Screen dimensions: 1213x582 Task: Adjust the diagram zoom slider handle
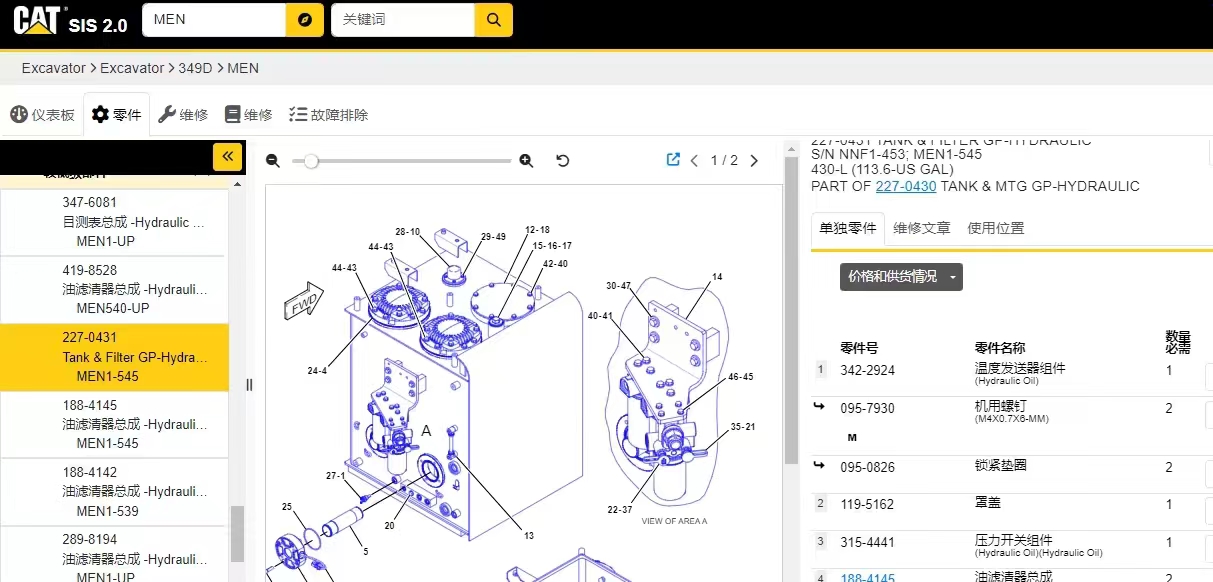[311, 161]
